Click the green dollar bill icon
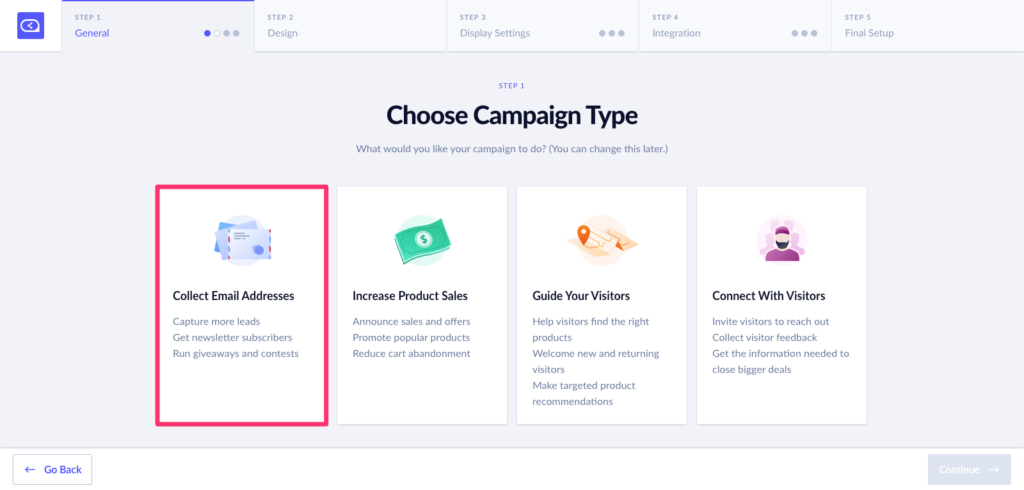This screenshot has height=490, width=1024. pos(423,240)
